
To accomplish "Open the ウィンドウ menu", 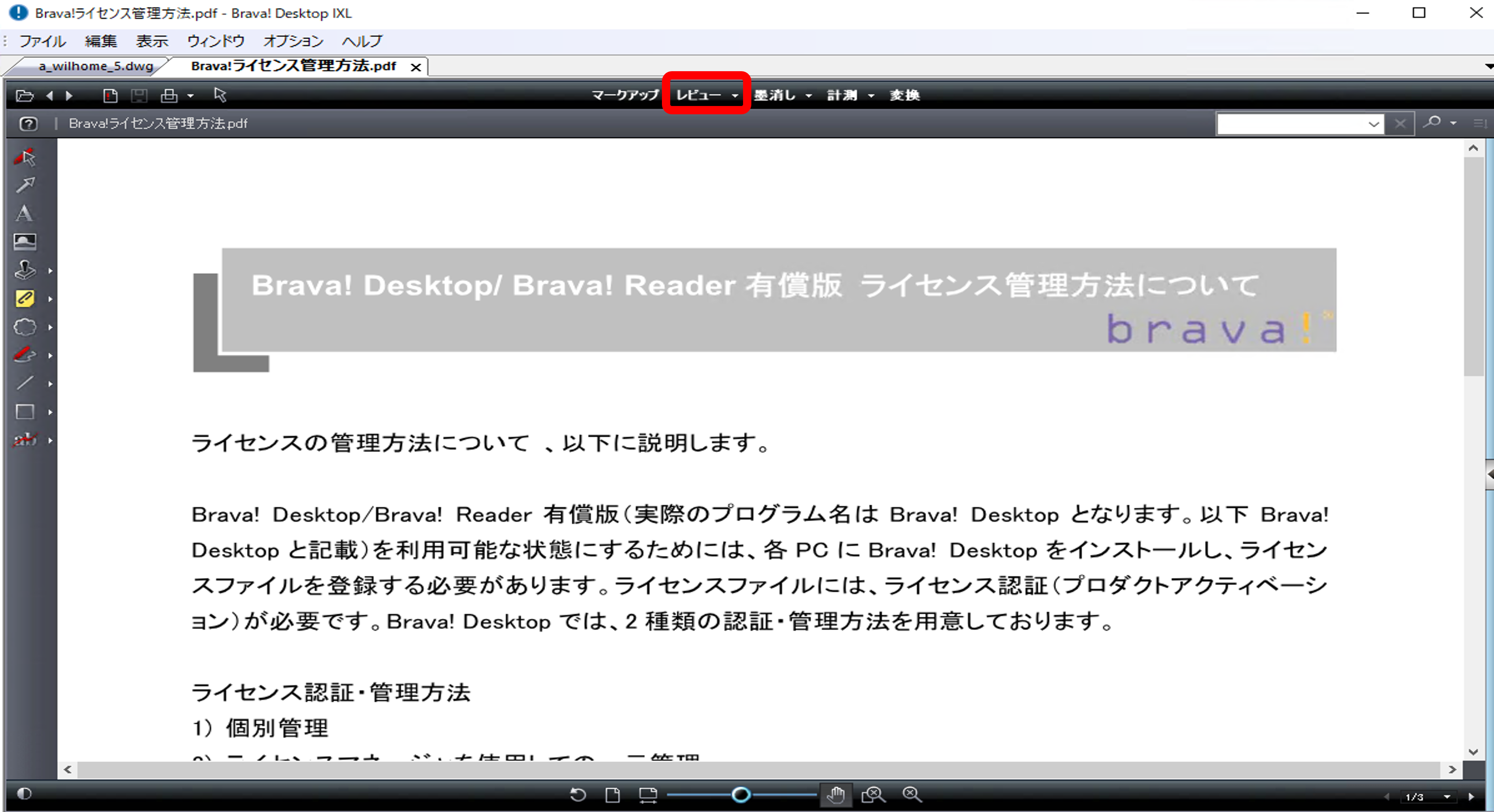I will 216,41.
